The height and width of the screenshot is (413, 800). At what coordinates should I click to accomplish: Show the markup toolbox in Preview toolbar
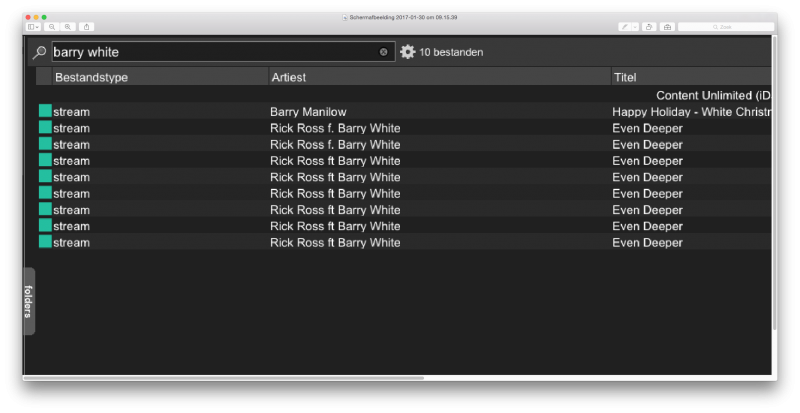tap(667, 27)
